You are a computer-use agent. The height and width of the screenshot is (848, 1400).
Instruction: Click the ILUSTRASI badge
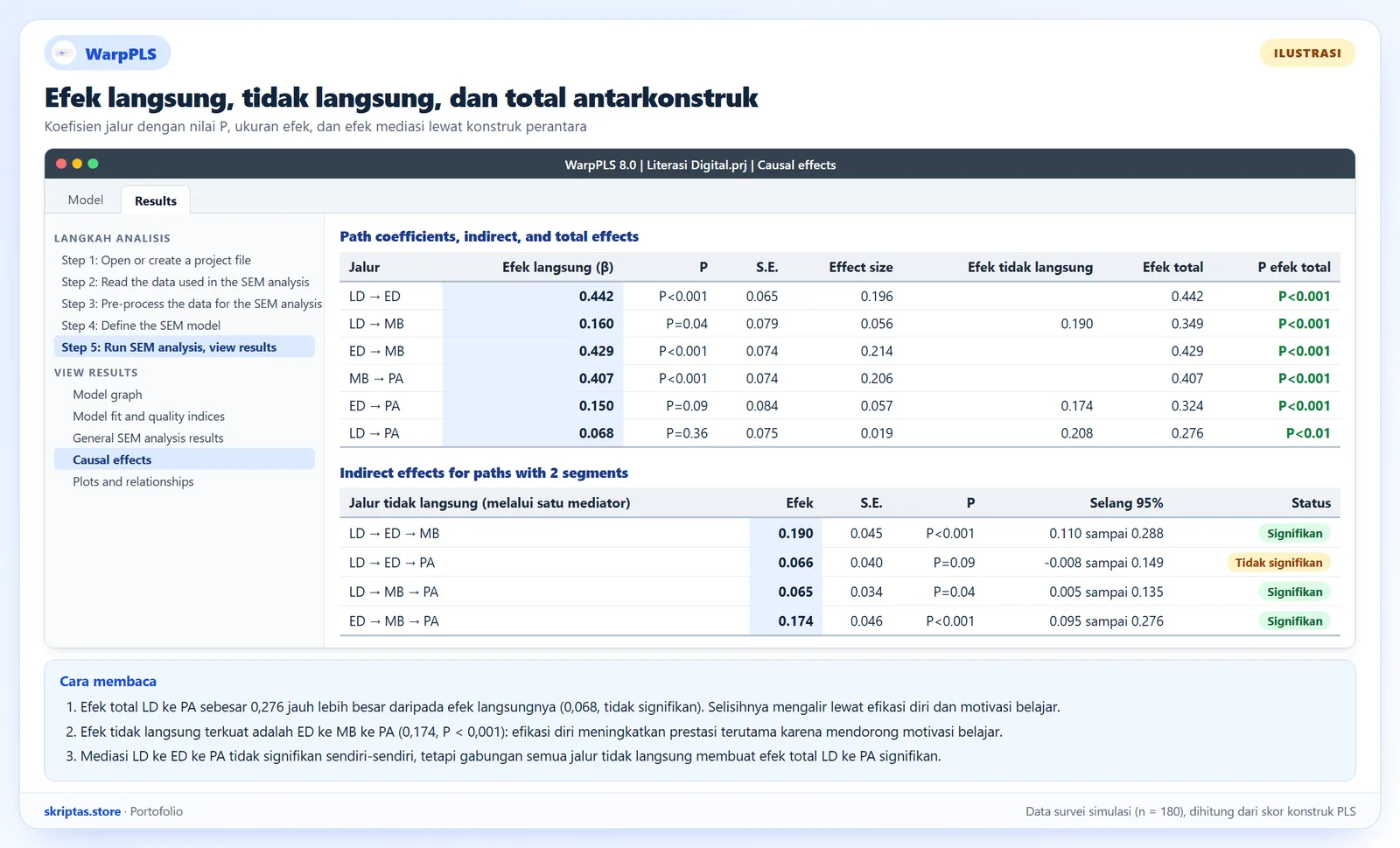pyautogui.click(x=1307, y=53)
